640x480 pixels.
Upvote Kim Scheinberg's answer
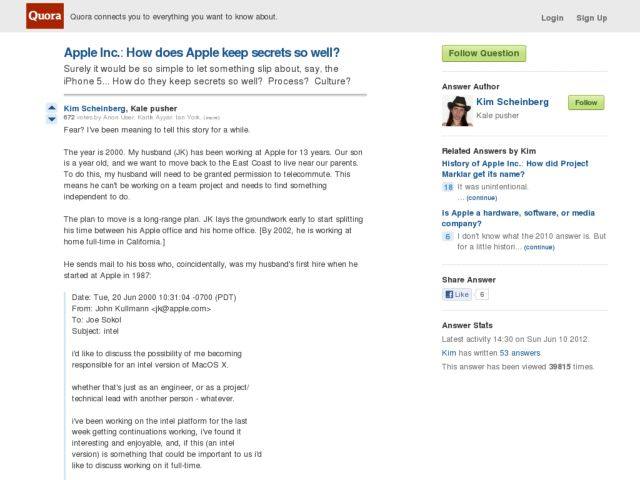pyautogui.click(x=52, y=107)
